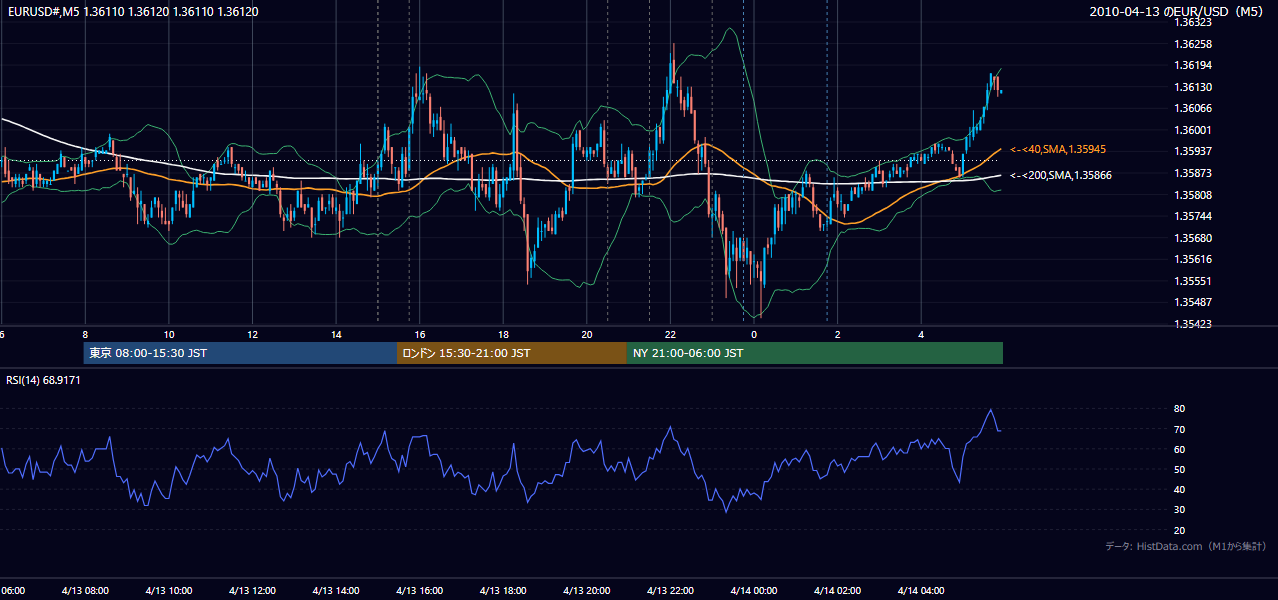Viewport: 1278px width, 600px height.
Task: Click price level 1.35423 on the axis
Action: pyautogui.click(x=1193, y=324)
